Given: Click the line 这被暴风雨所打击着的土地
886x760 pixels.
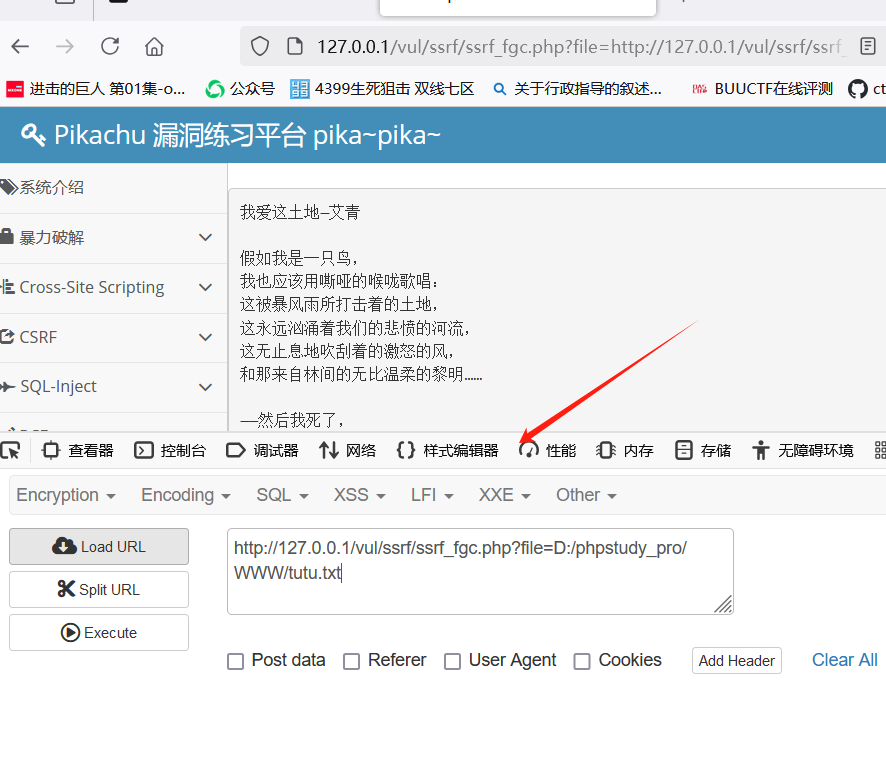Looking at the screenshot, I should coord(339,305).
